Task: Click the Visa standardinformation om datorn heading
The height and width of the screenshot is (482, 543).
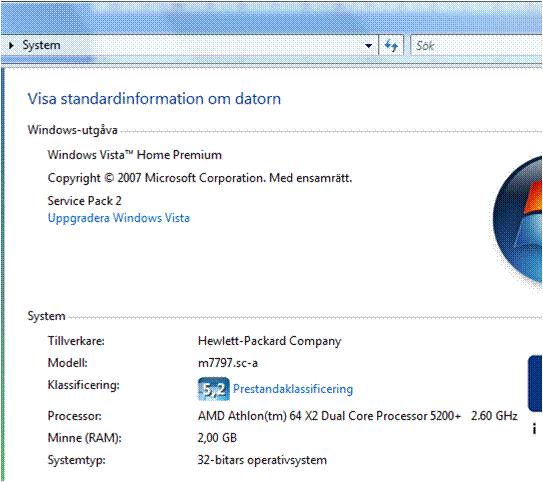Action: point(154,99)
